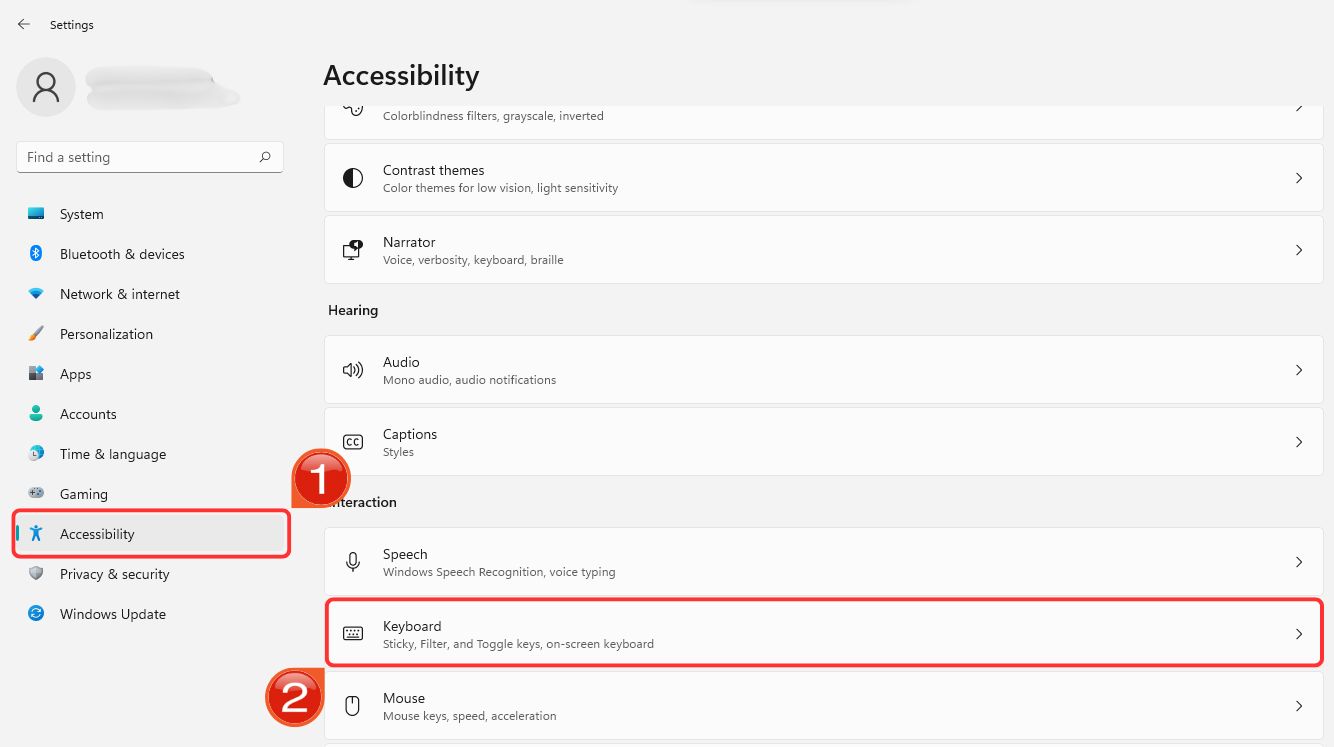1334x747 pixels.
Task: Switch to Privacy & security in sidebar
Action: pyautogui.click(x=36, y=573)
